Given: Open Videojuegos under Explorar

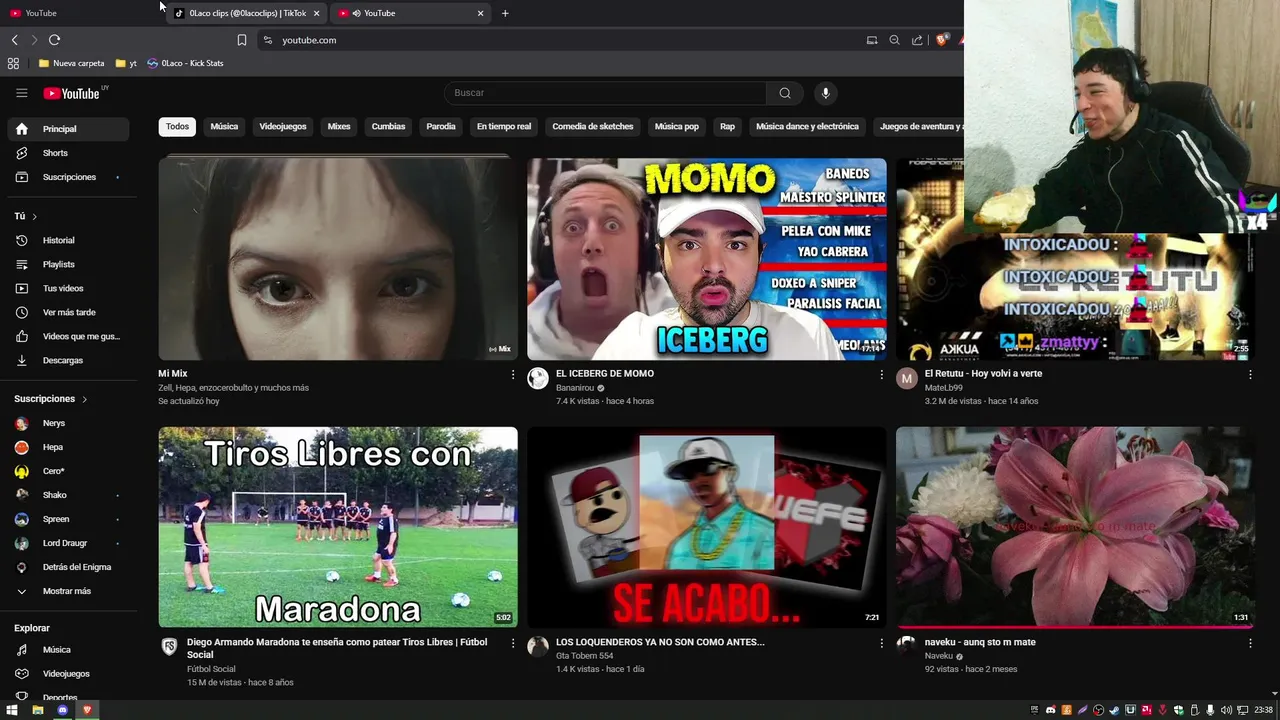Looking at the screenshot, I should pos(68,674).
